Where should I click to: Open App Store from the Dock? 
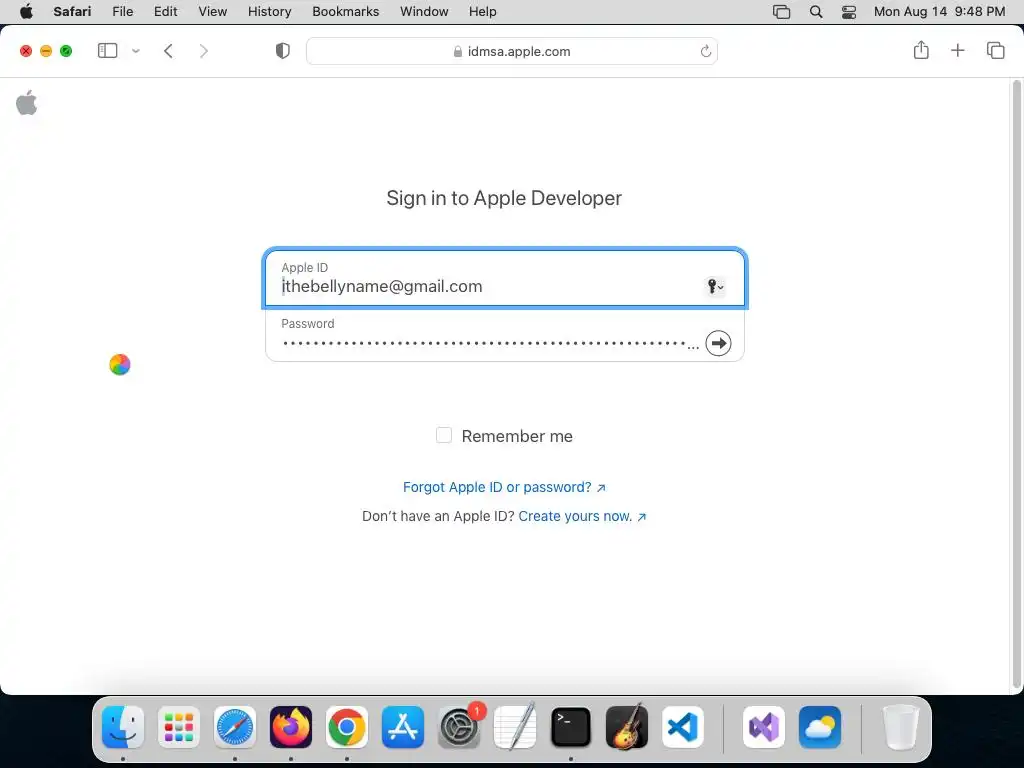tap(403, 727)
